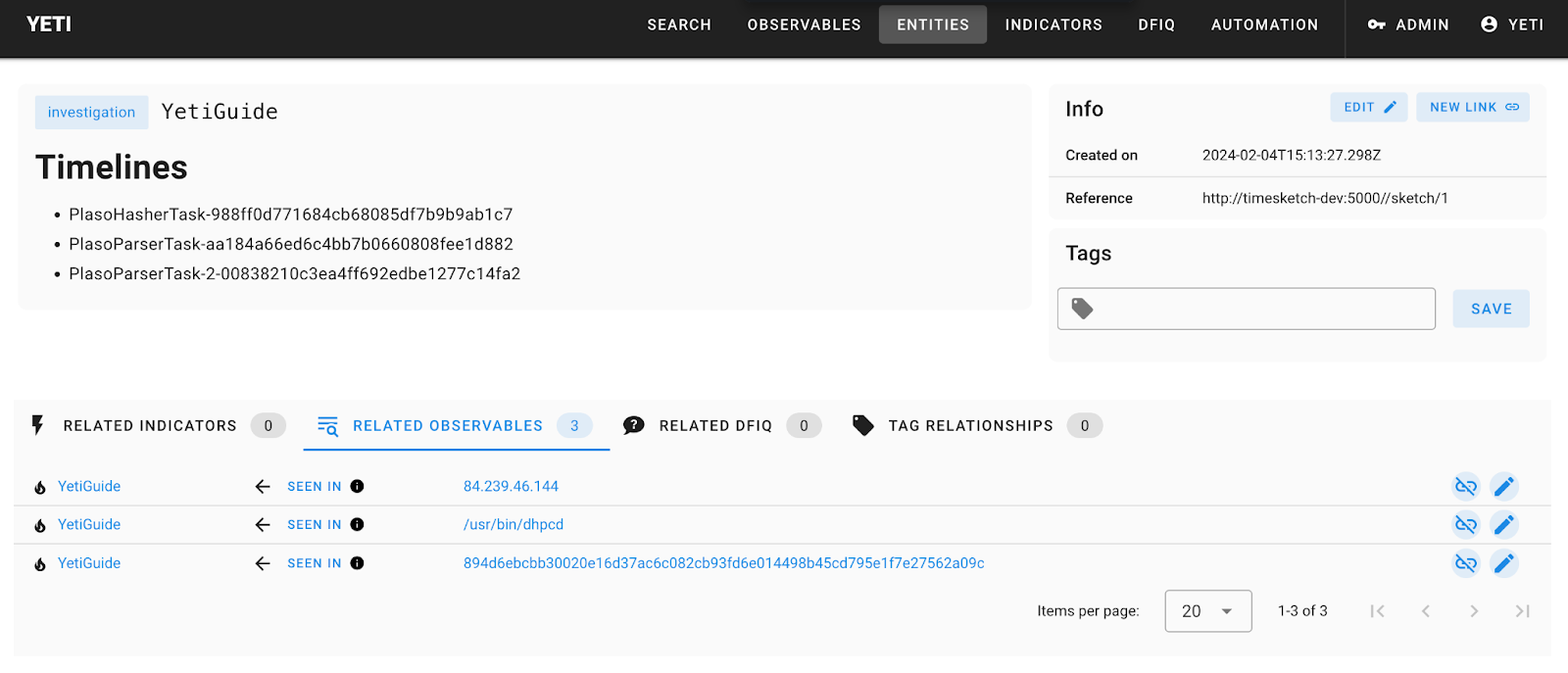Unlink the 84.239.46.144 observable relationship

[1466, 486]
